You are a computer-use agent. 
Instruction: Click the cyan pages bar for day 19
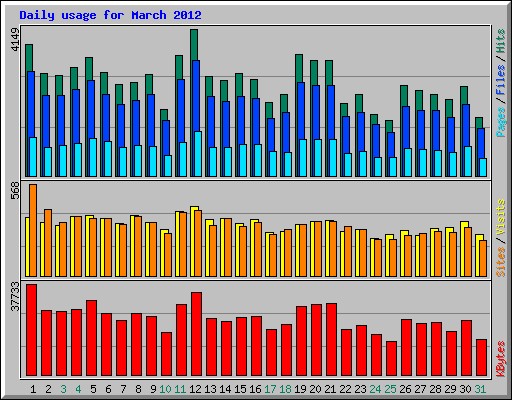pyautogui.click(x=303, y=158)
